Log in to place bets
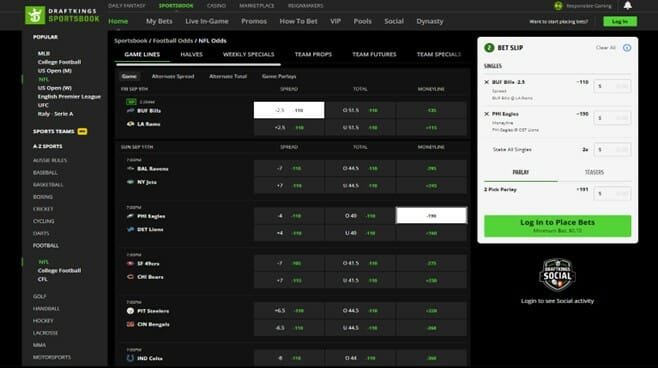 click(x=557, y=226)
